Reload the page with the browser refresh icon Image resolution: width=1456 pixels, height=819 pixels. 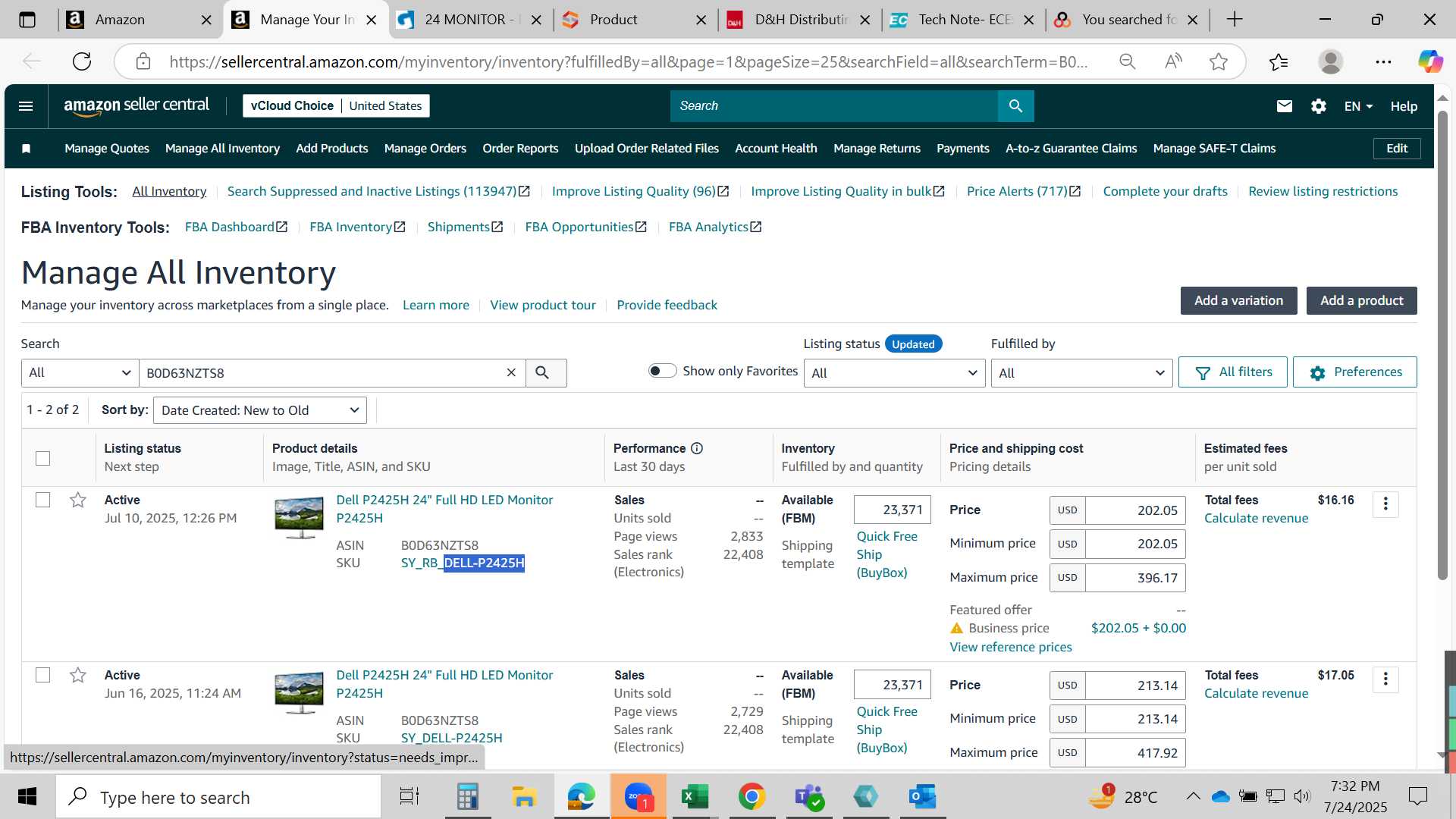[x=82, y=61]
